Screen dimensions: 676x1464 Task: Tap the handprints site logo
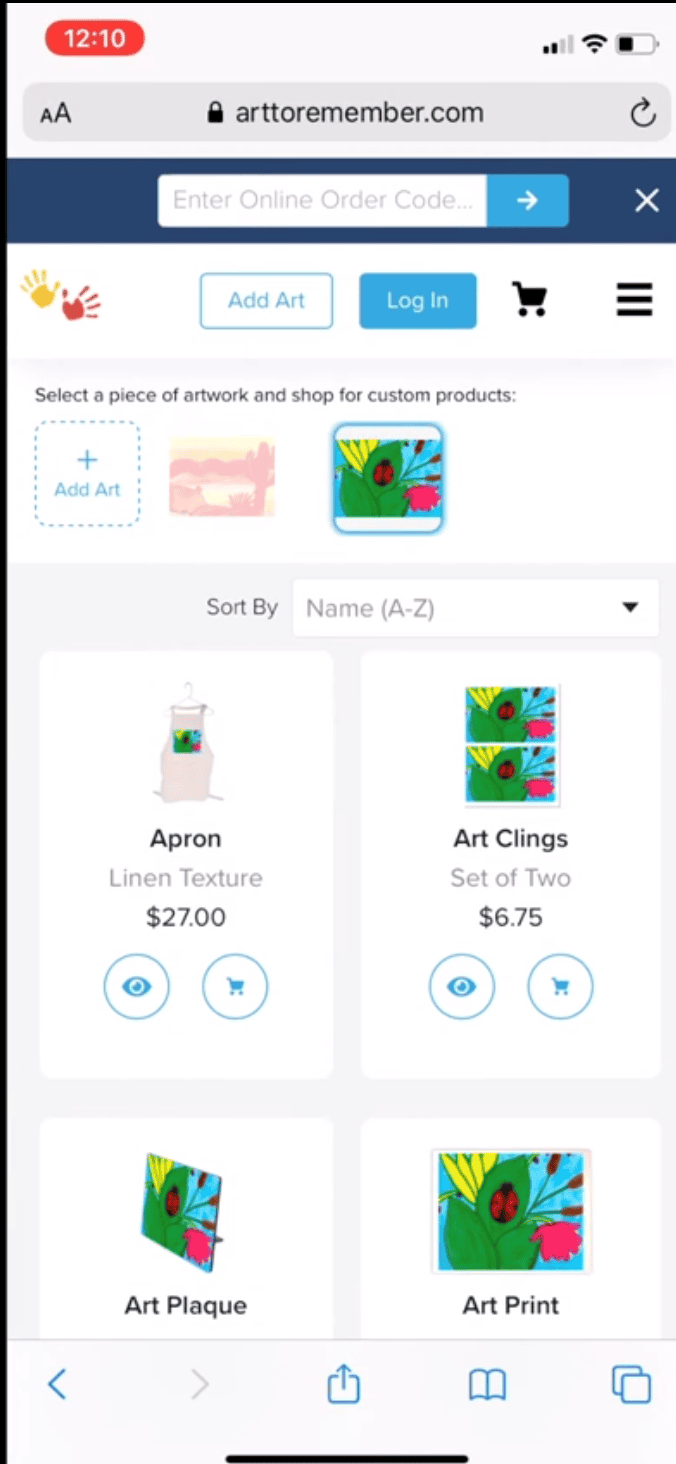(x=61, y=294)
